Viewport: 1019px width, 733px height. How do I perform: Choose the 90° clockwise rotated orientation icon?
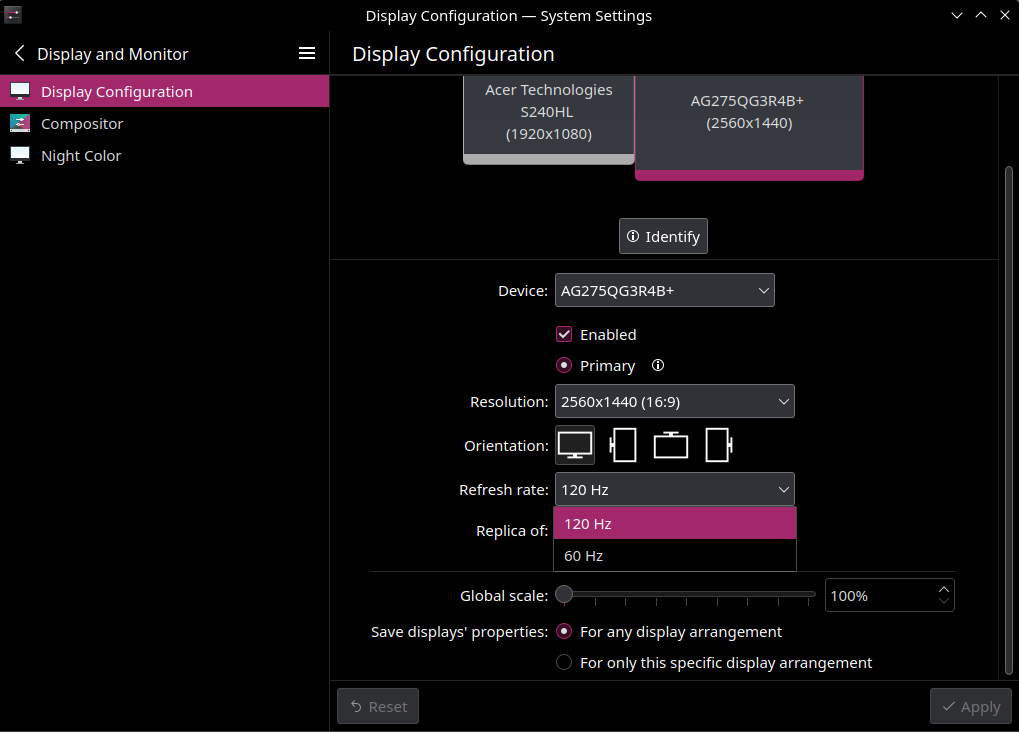(623, 445)
